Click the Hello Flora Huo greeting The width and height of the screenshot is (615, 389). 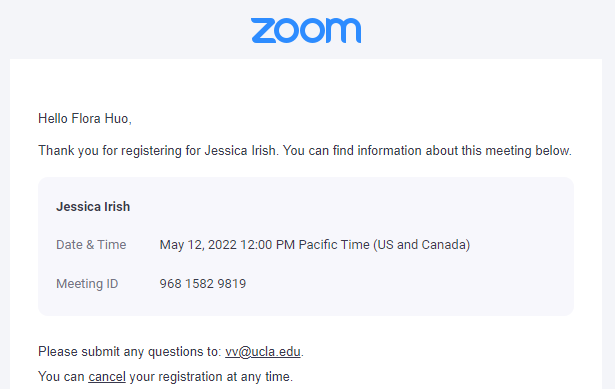coord(85,118)
